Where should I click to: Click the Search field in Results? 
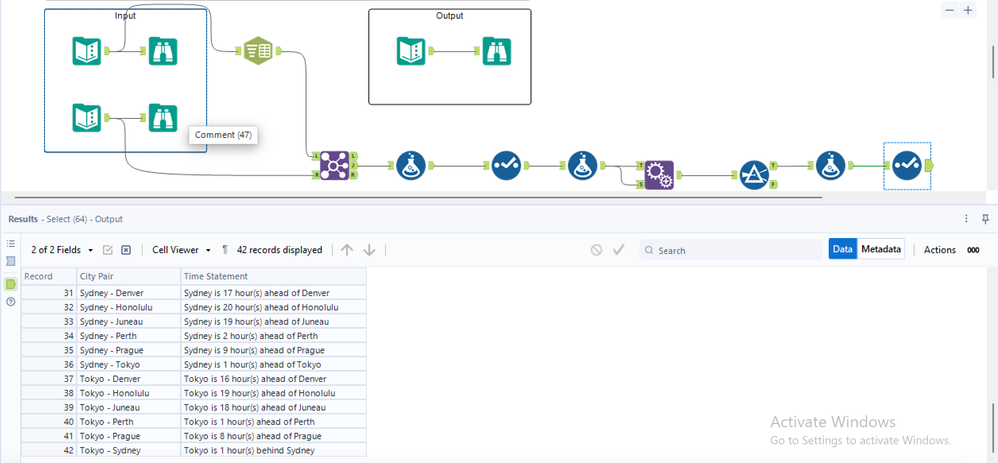(x=731, y=250)
